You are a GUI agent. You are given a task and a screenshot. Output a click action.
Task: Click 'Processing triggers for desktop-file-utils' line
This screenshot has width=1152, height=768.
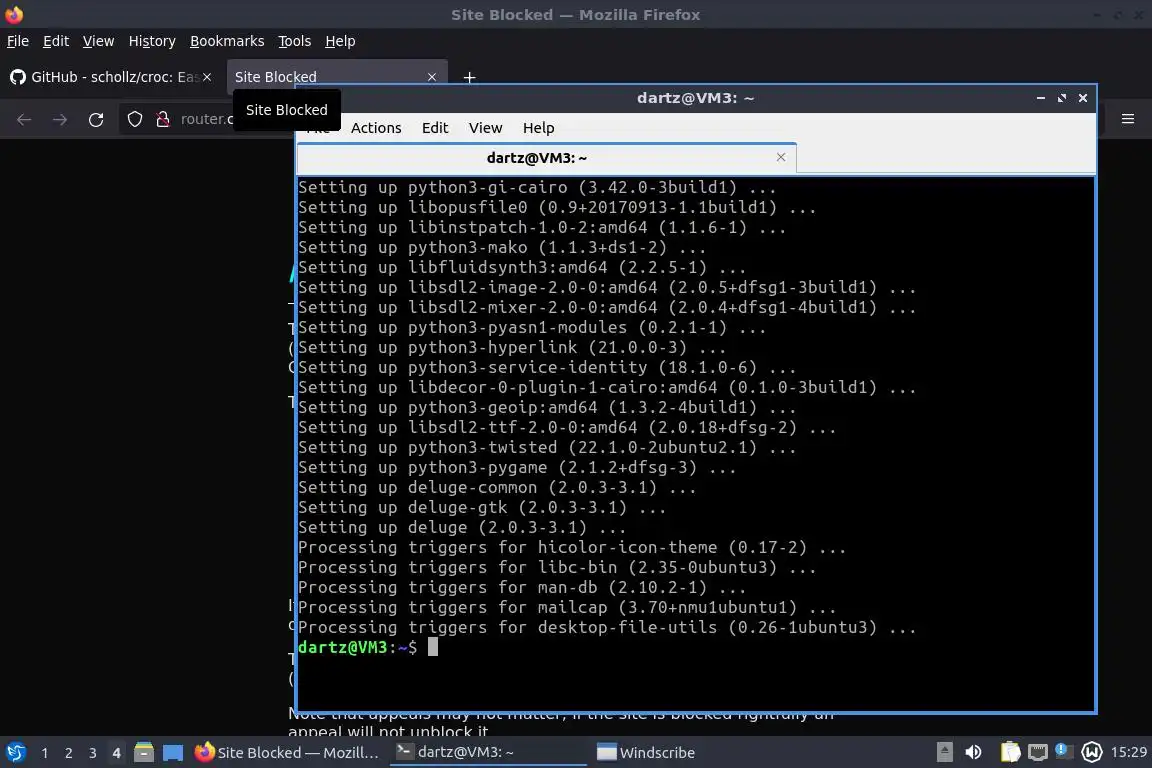607,628
